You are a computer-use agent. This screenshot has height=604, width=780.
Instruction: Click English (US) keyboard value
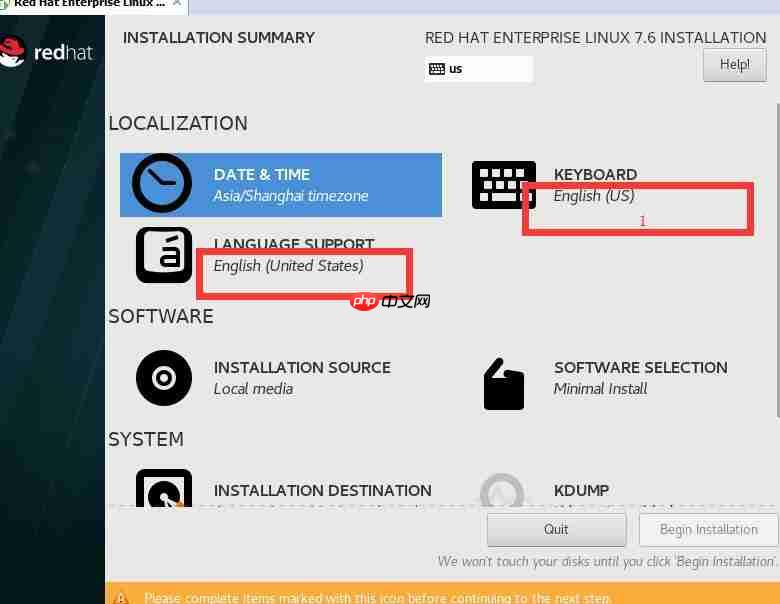point(594,196)
